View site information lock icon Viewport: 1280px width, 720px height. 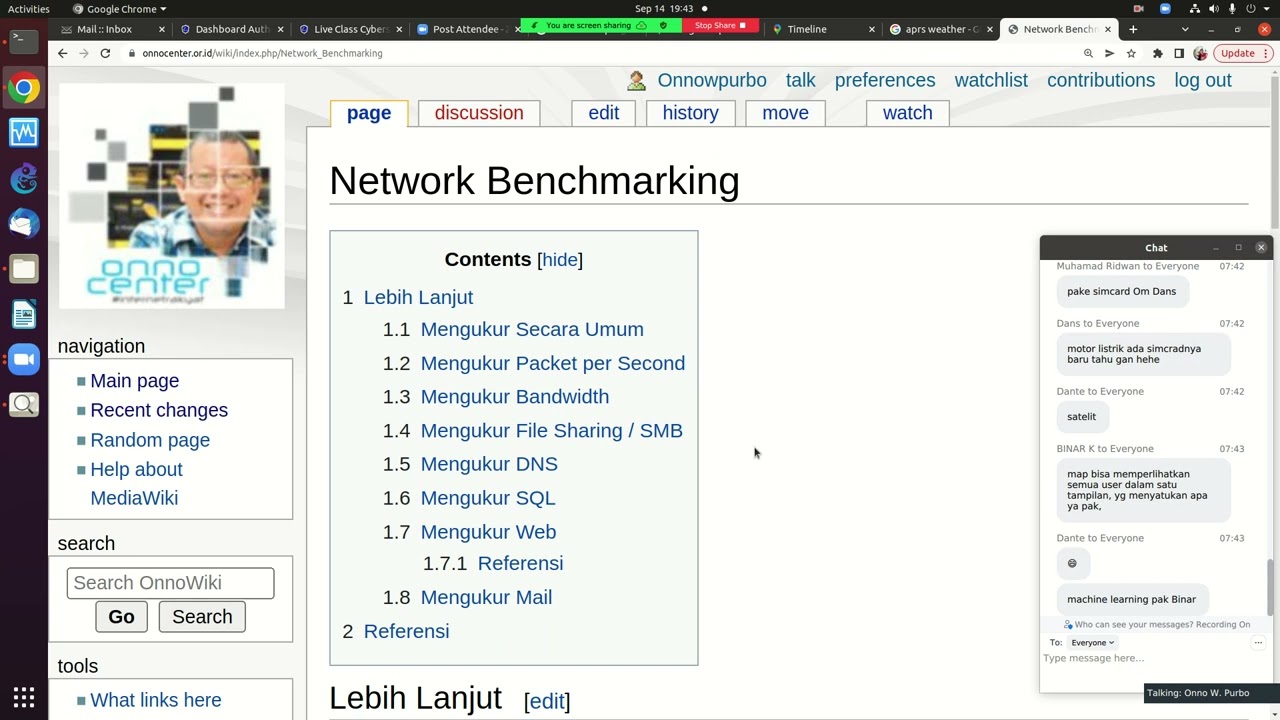[132, 53]
